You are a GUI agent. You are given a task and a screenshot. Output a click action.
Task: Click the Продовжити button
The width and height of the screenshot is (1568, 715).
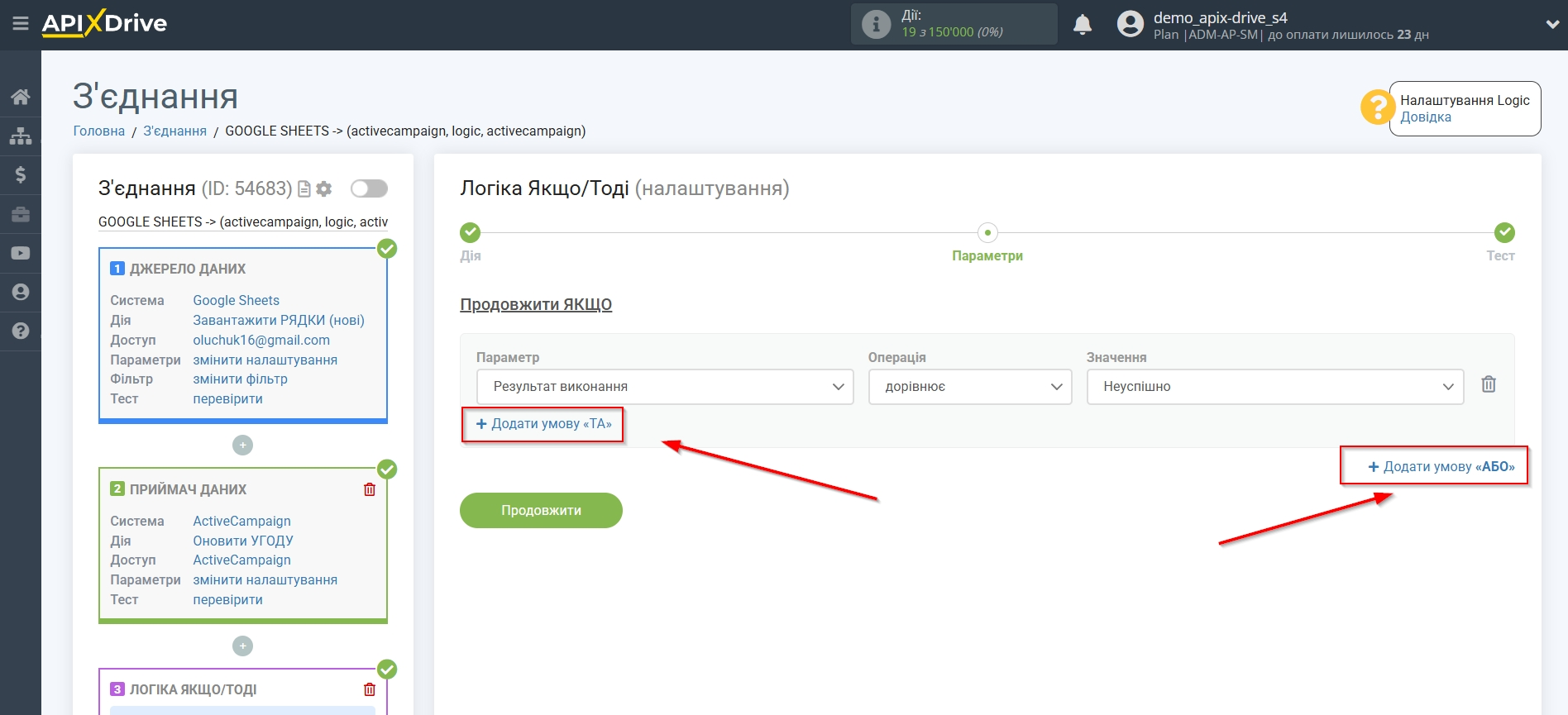point(541,510)
